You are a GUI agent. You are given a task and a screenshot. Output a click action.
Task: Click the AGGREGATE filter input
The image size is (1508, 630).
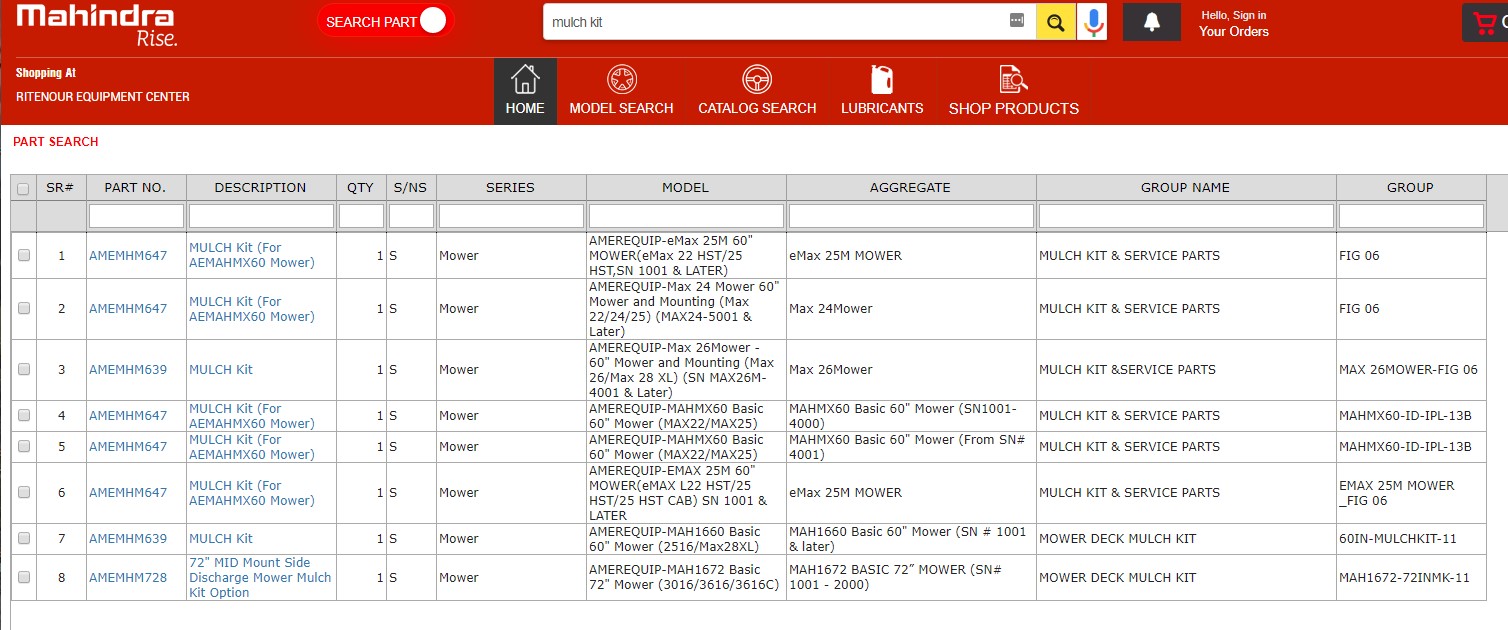tap(911, 216)
